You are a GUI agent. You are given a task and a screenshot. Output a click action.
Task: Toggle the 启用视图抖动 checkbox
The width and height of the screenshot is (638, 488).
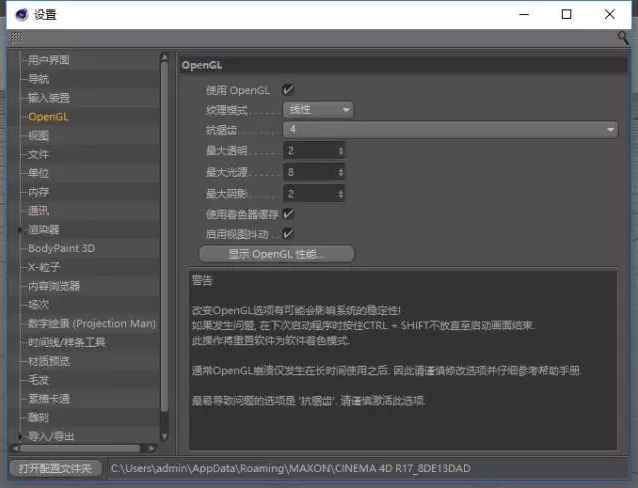click(x=289, y=234)
